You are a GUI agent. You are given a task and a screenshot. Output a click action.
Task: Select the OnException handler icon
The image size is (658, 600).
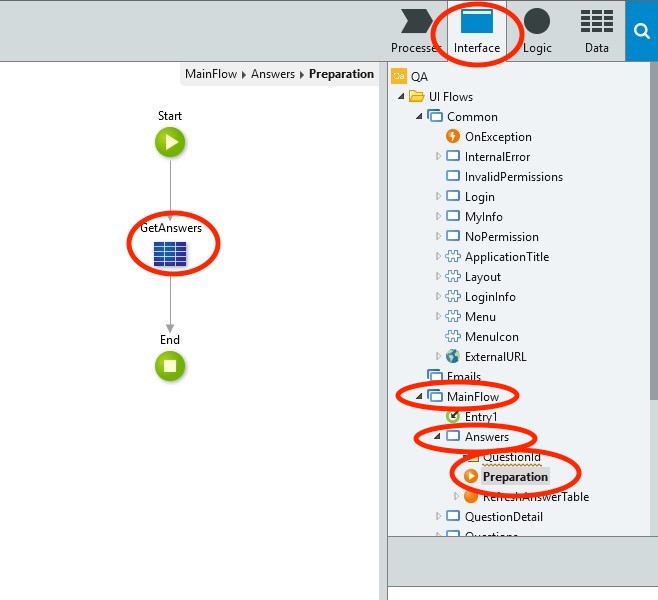click(452, 136)
